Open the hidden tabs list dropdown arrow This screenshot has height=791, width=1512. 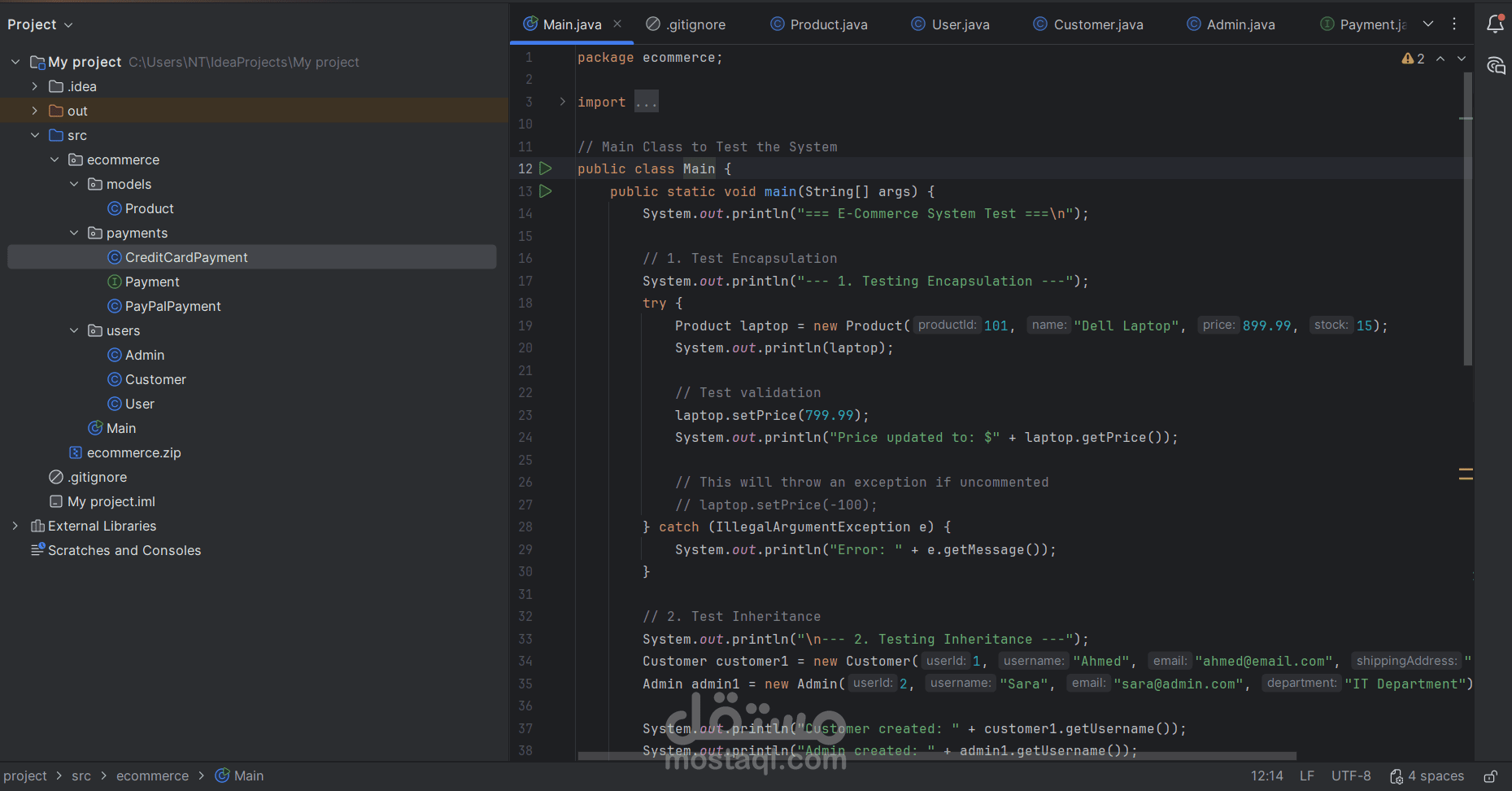[x=1429, y=24]
